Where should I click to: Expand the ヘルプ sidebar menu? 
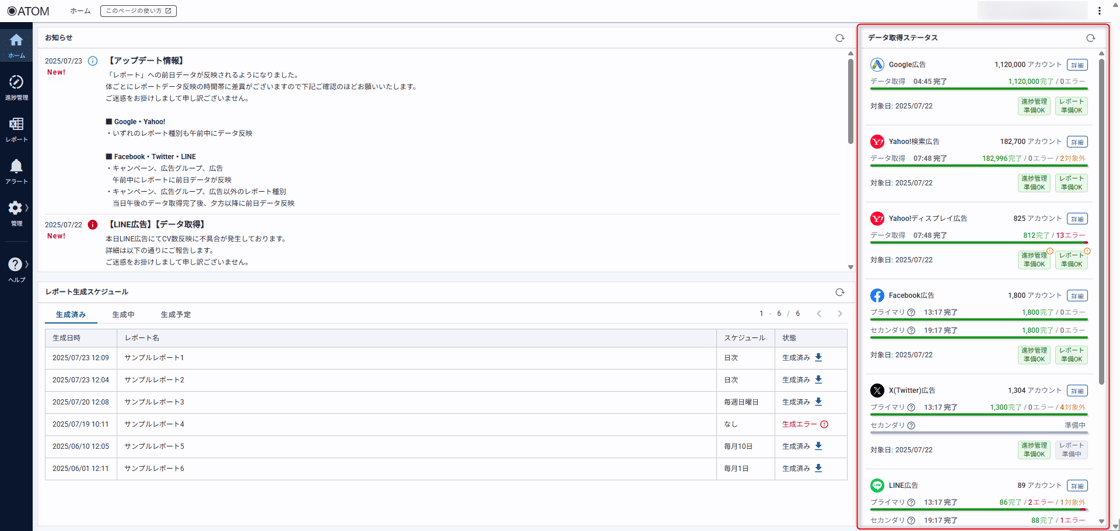pyautogui.click(x=16, y=268)
